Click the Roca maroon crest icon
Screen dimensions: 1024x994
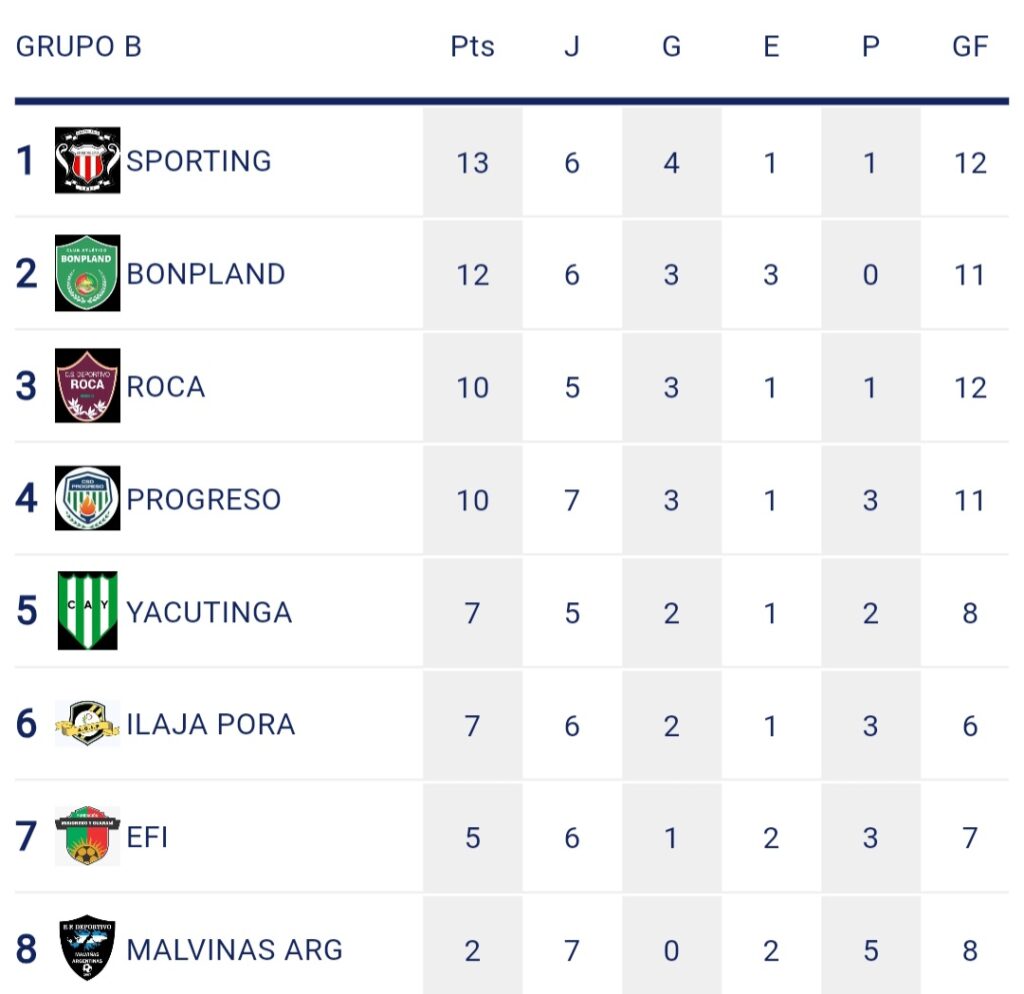click(x=88, y=386)
